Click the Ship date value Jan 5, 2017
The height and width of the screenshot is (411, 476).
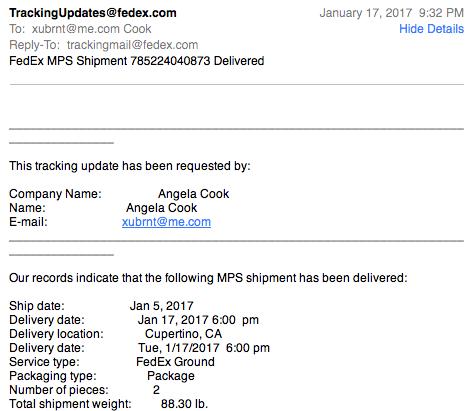coord(162,306)
